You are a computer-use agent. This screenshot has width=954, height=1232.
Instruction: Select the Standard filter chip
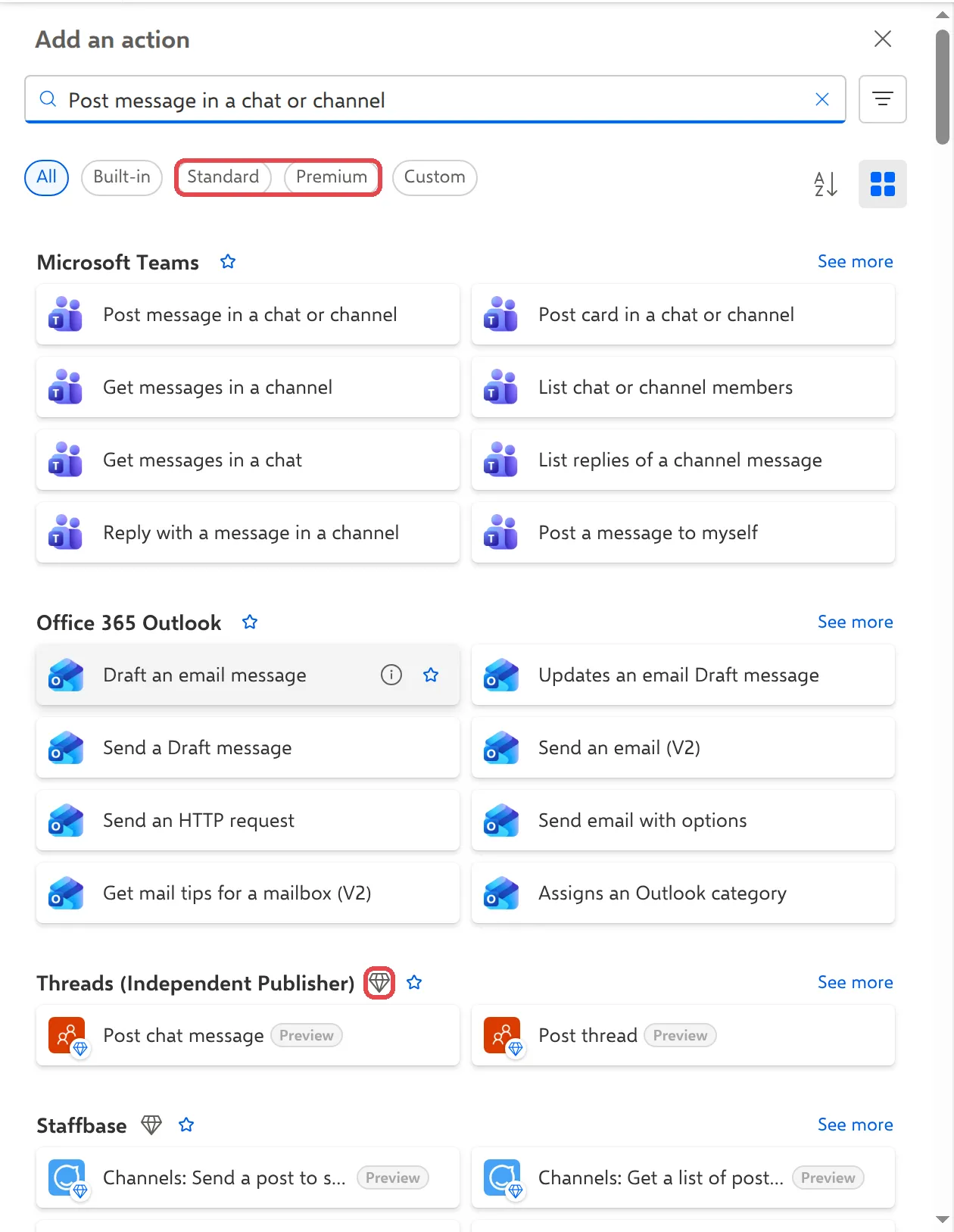pos(223,177)
